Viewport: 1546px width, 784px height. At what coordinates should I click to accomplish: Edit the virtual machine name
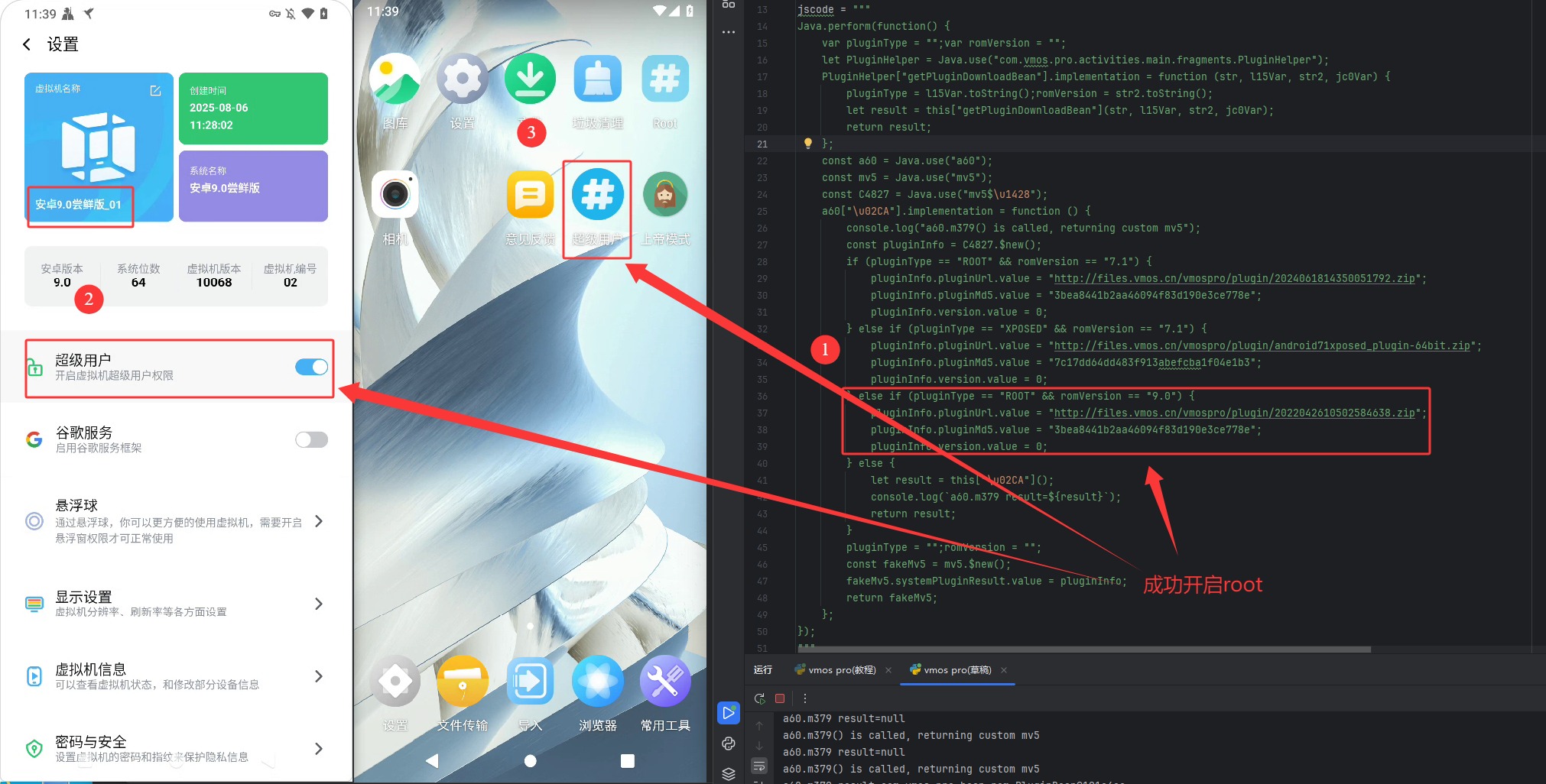pyautogui.click(x=155, y=90)
